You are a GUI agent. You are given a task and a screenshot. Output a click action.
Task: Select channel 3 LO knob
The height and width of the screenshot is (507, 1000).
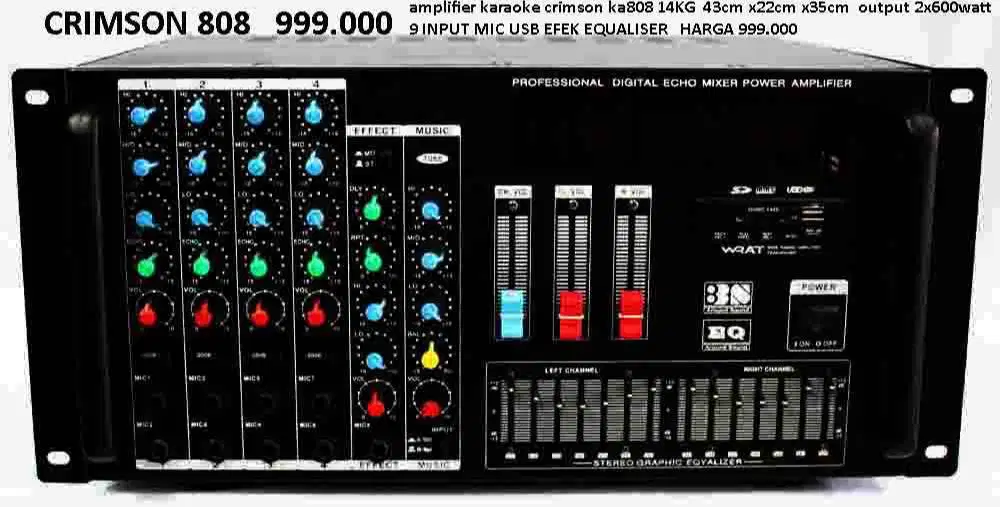[x=258, y=217]
